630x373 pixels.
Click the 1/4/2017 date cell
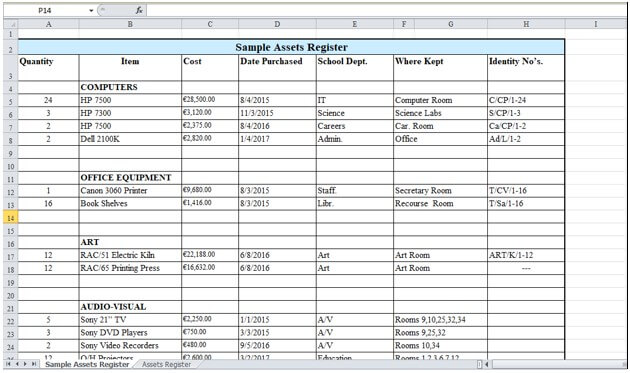tap(277, 139)
